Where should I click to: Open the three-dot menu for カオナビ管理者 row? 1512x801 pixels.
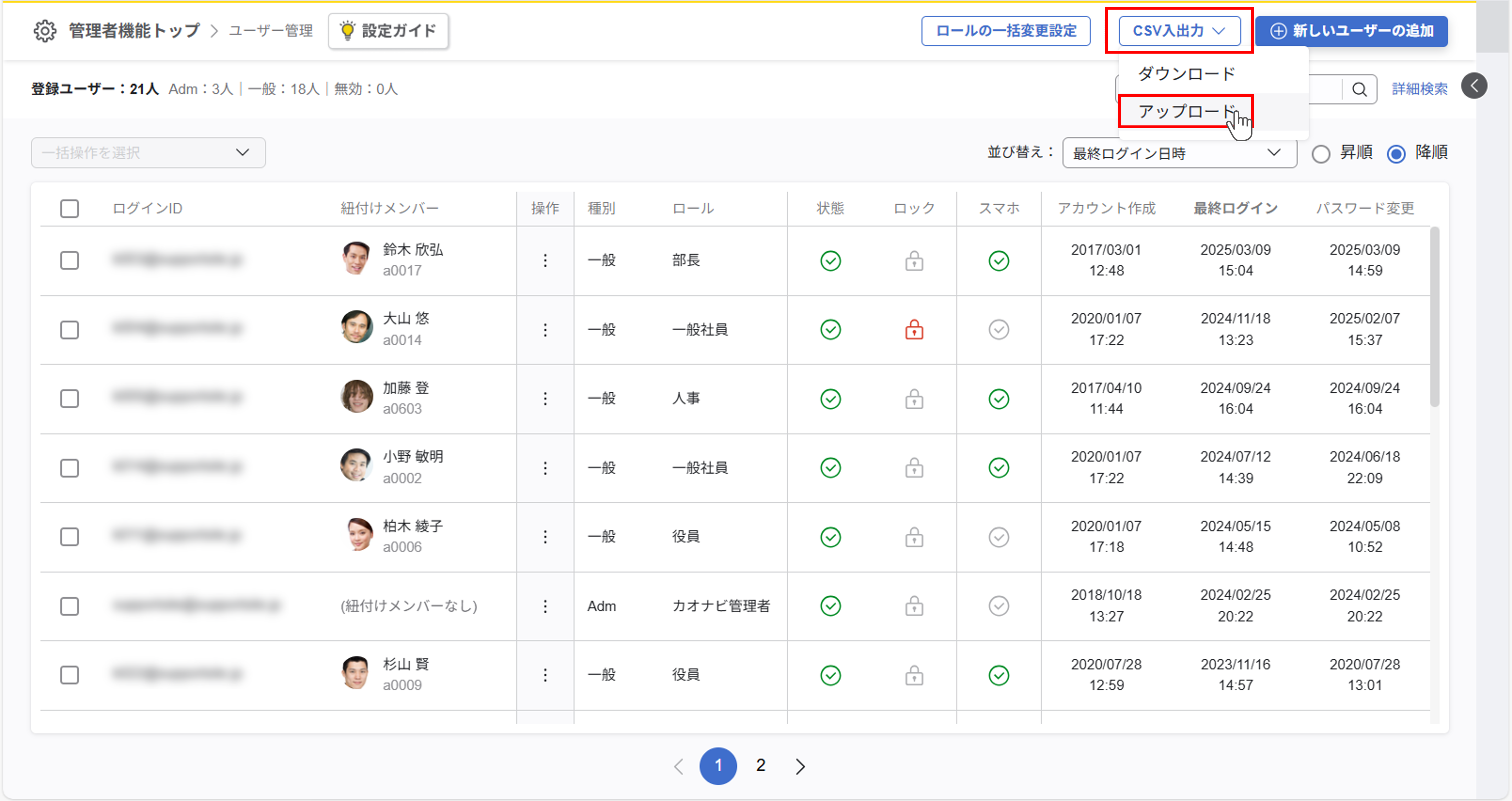(x=545, y=606)
